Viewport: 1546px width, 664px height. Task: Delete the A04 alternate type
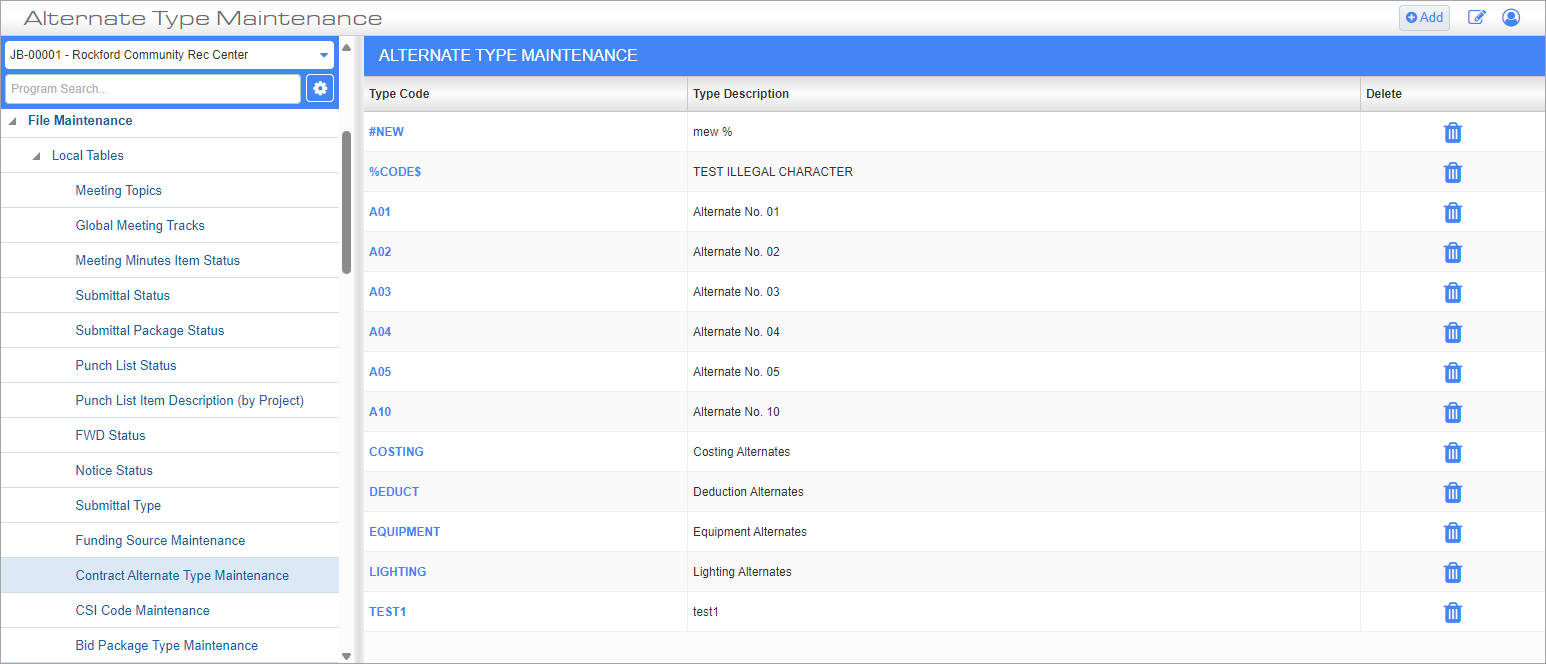pyautogui.click(x=1453, y=332)
